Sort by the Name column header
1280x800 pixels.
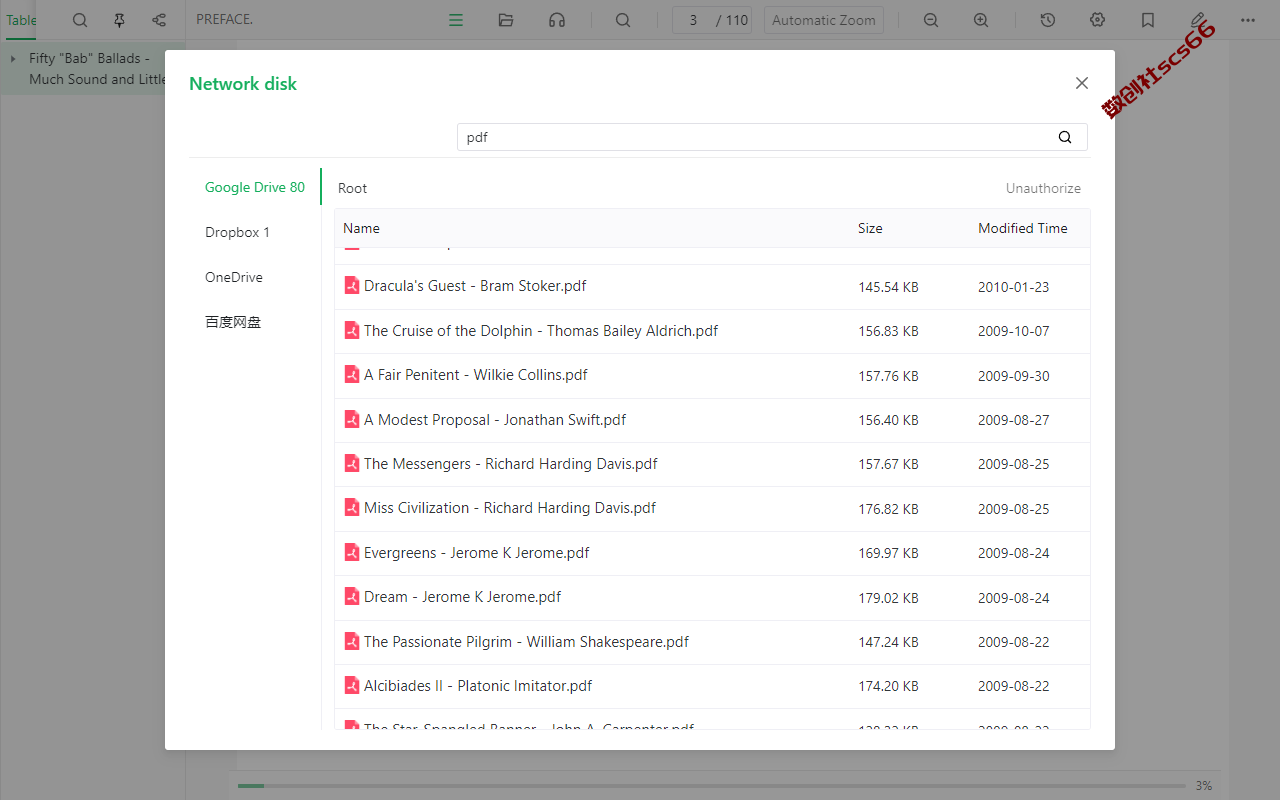(x=361, y=228)
